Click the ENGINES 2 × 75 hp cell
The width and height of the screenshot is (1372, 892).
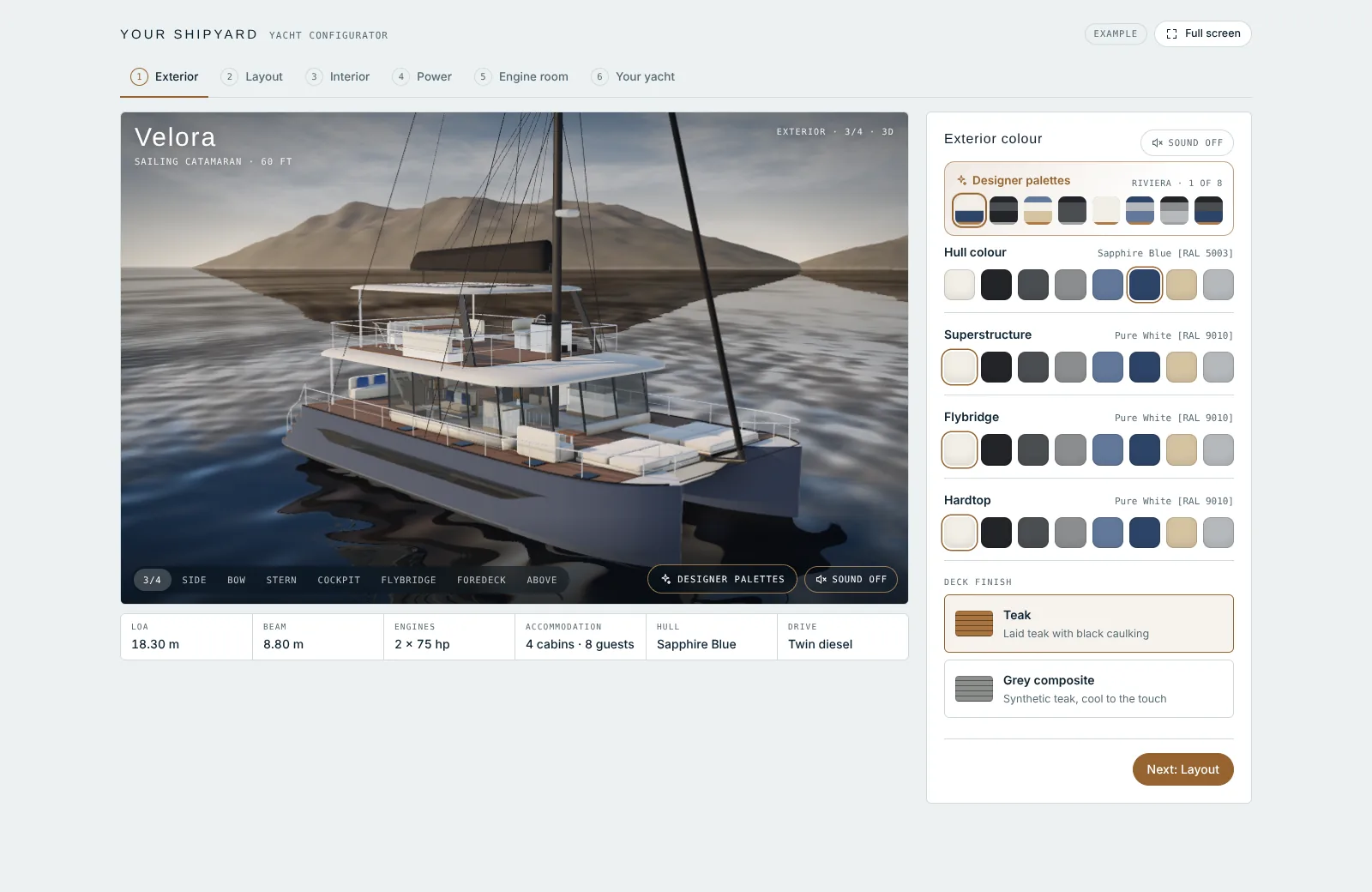(449, 636)
